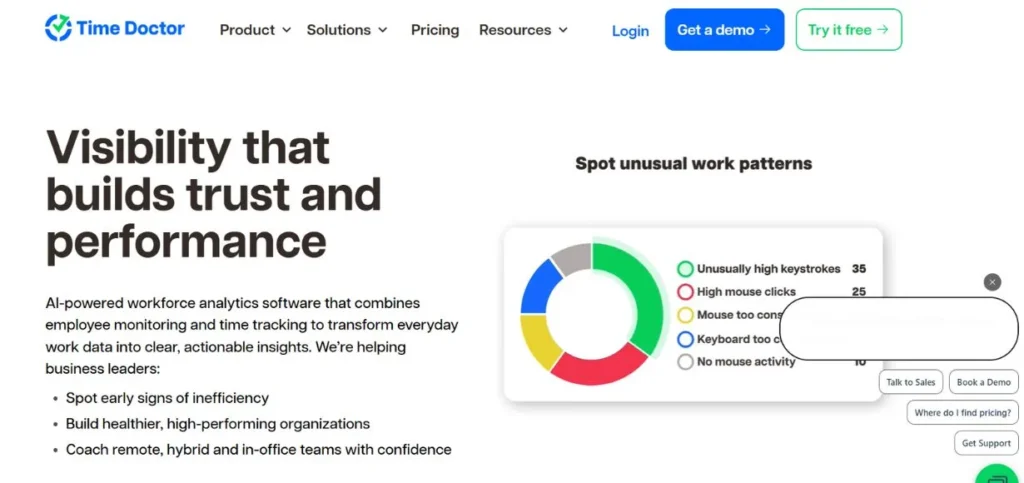Click the Visibility that builds trust headline
This screenshot has height=483, width=1024.
[x=214, y=195]
